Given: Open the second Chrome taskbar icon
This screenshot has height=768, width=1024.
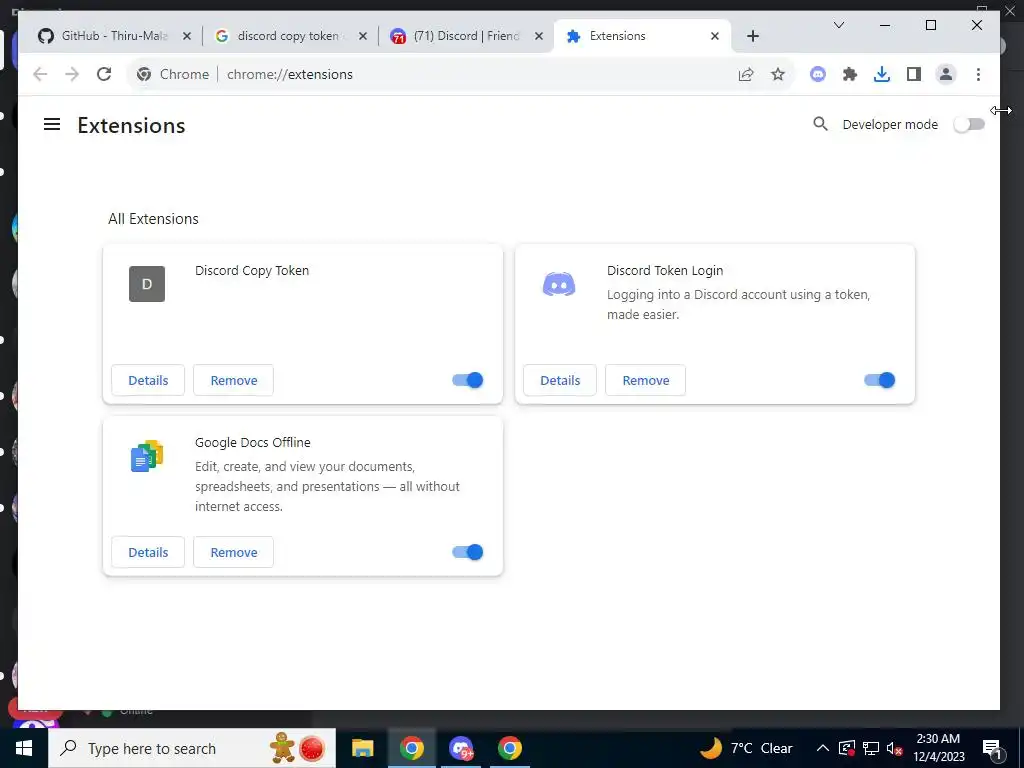Looking at the screenshot, I should [x=510, y=748].
